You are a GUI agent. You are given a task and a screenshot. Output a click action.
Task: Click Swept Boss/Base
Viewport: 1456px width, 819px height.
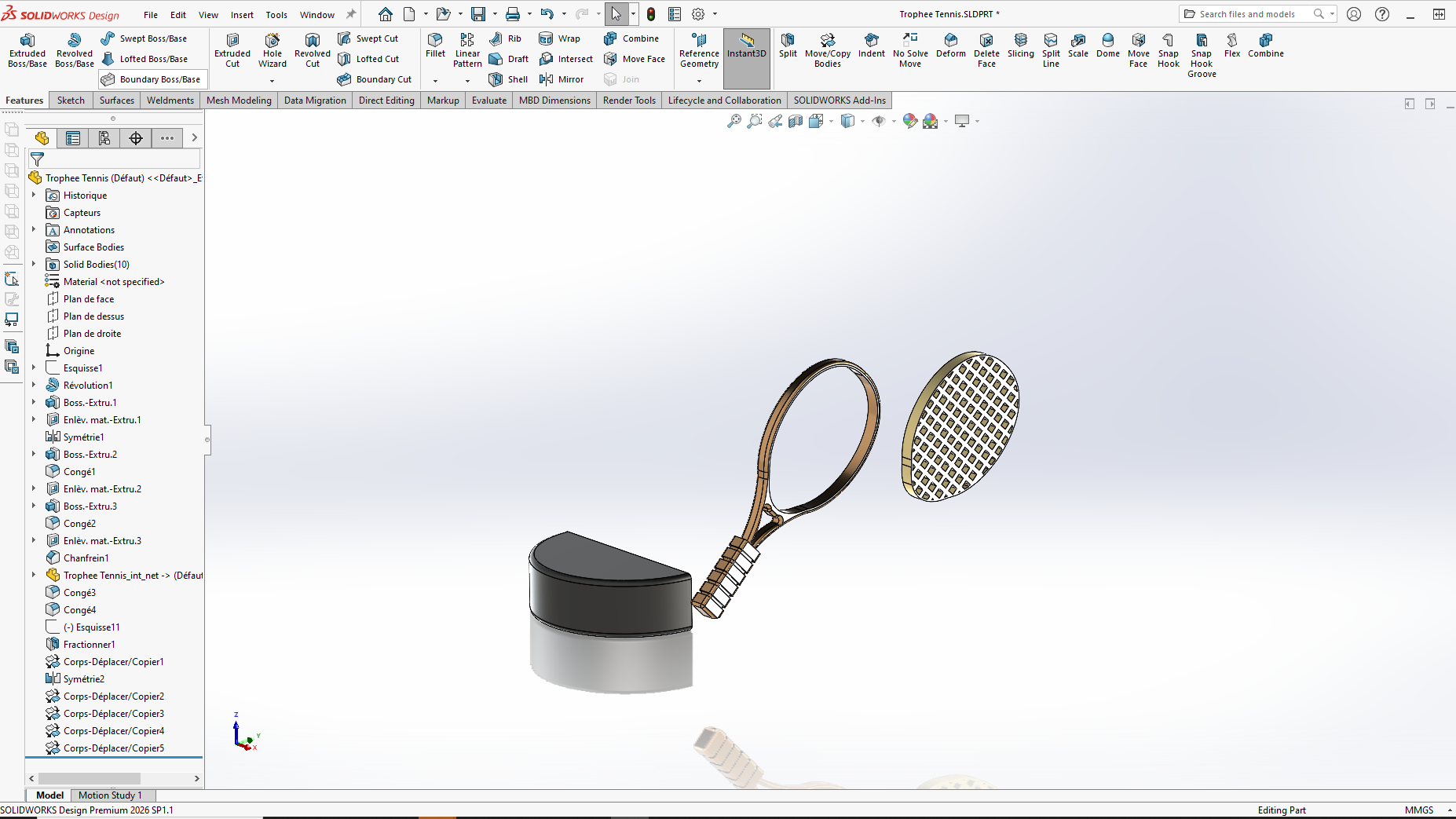(144, 38)
